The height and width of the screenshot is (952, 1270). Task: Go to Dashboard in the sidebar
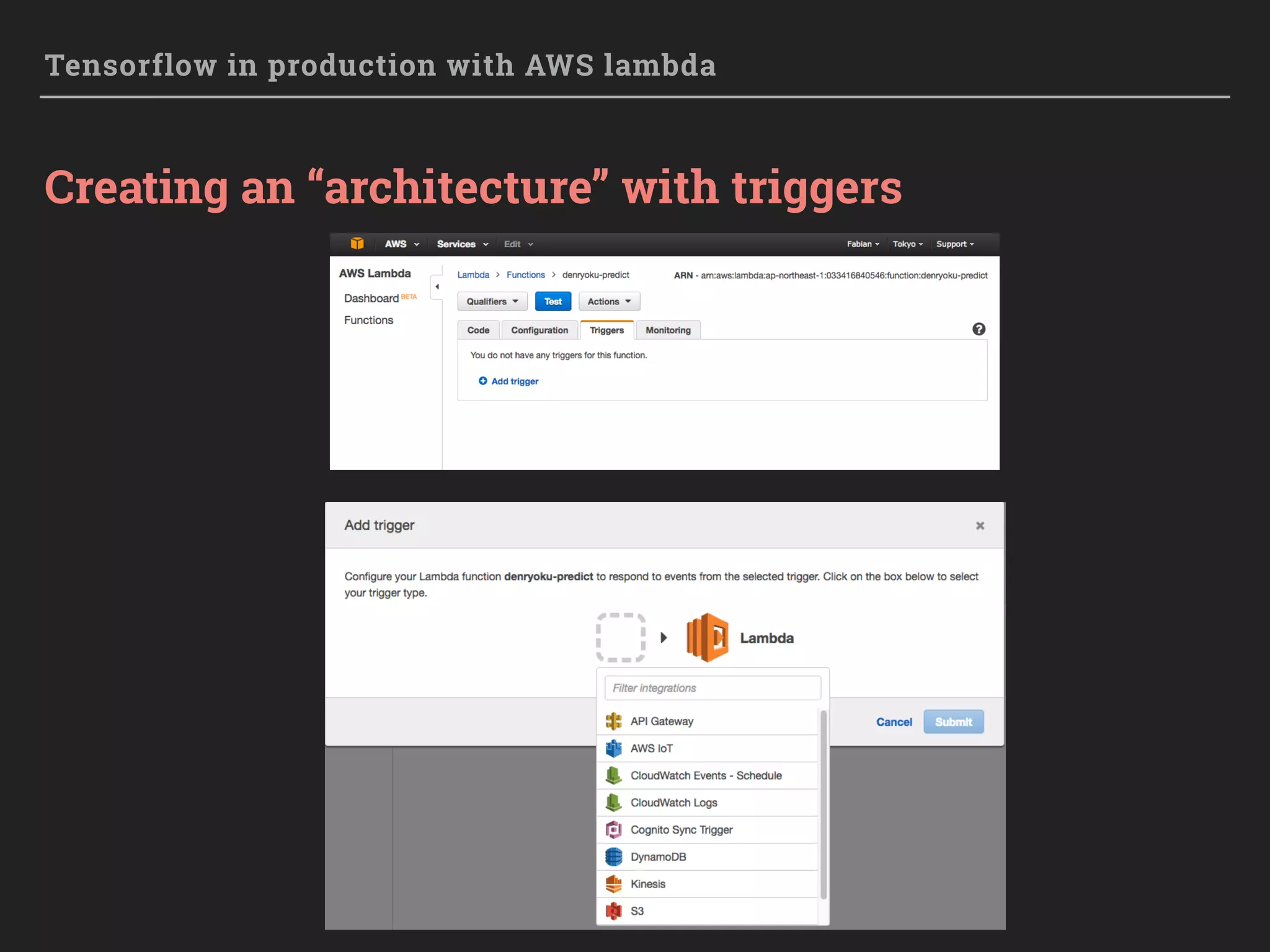(x=371, y=298)
